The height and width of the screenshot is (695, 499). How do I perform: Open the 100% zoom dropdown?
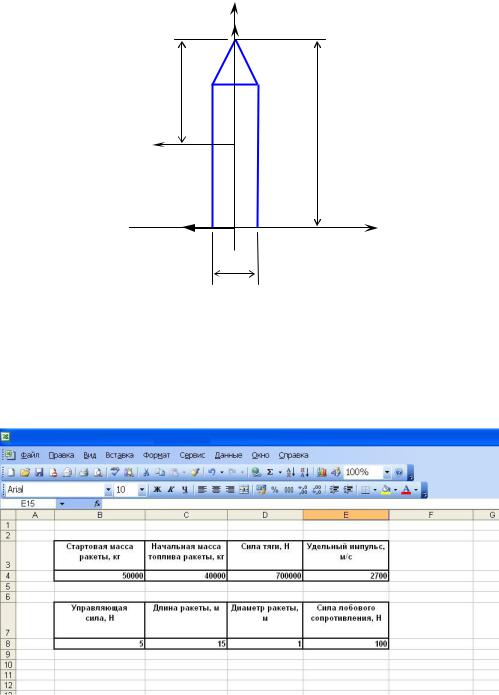(387, 472)
